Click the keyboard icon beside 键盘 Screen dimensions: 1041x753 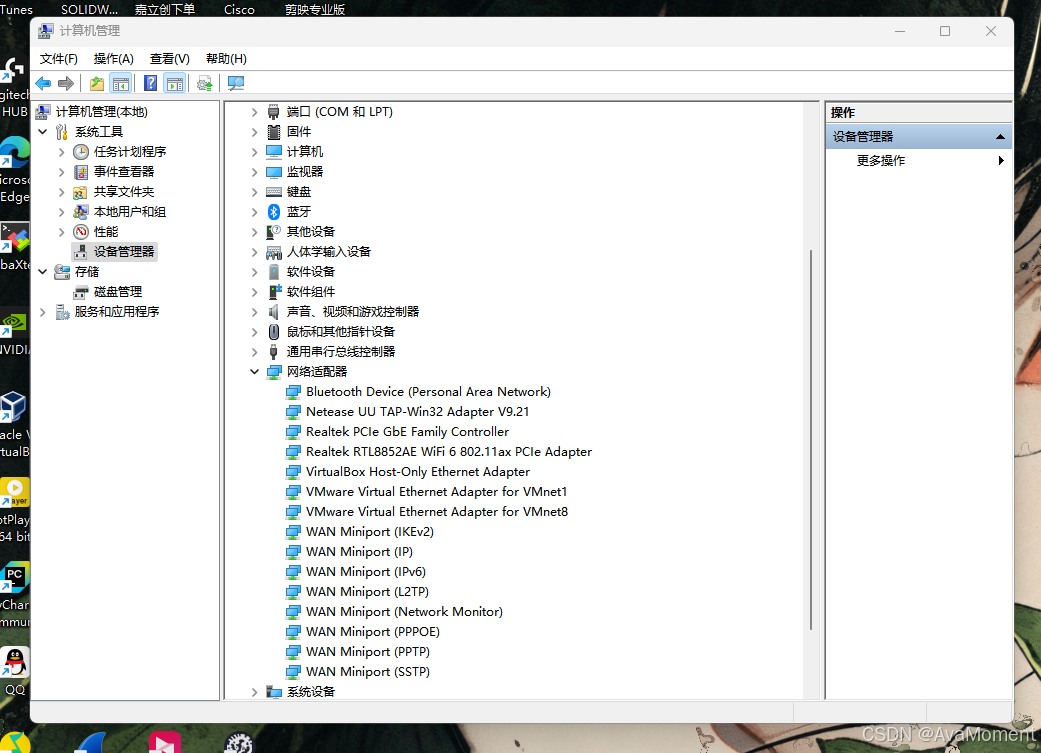[274, 192]
